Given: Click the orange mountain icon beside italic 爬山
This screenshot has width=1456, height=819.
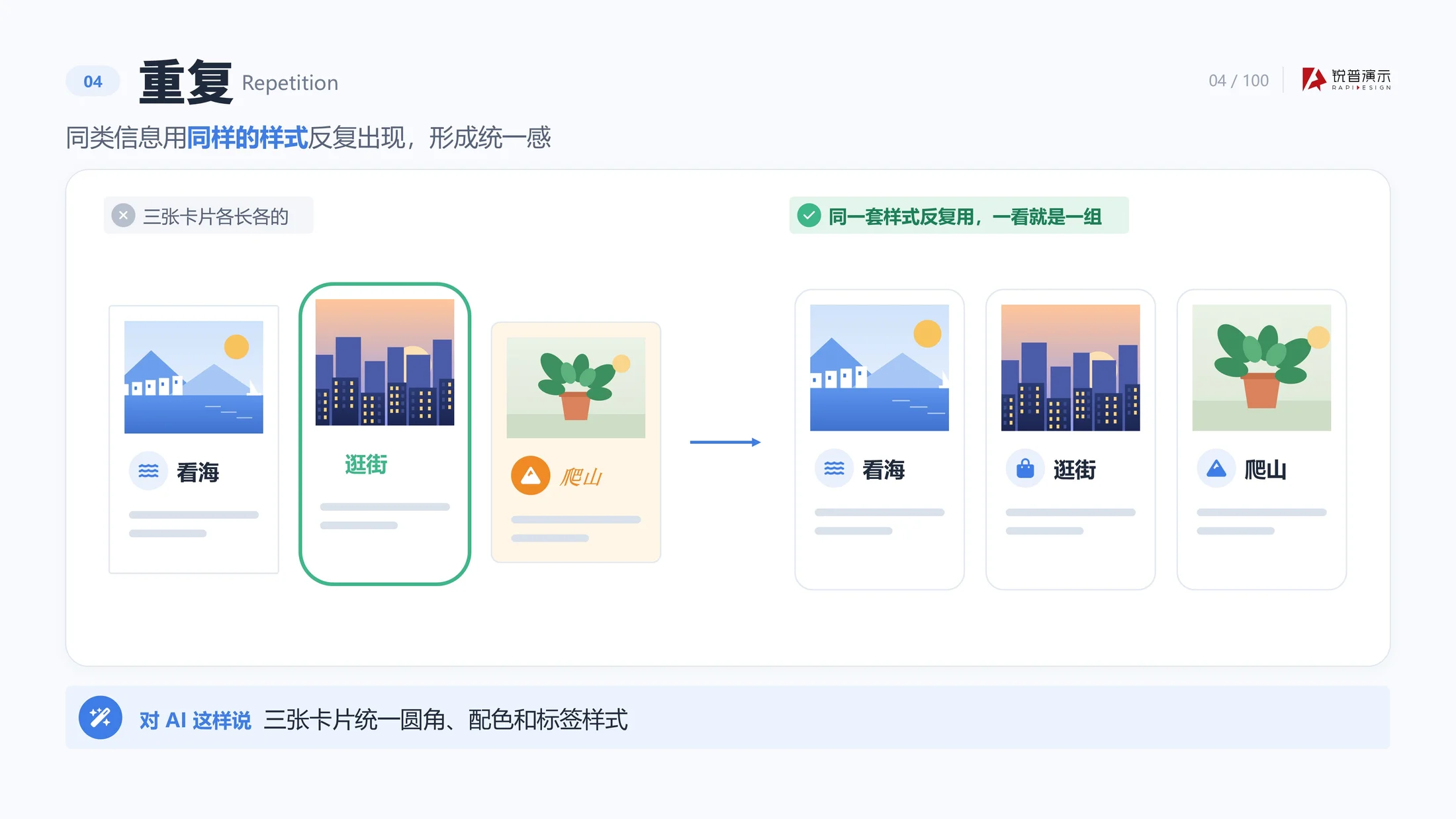Looking at the screenshot, I should [531, 476].
